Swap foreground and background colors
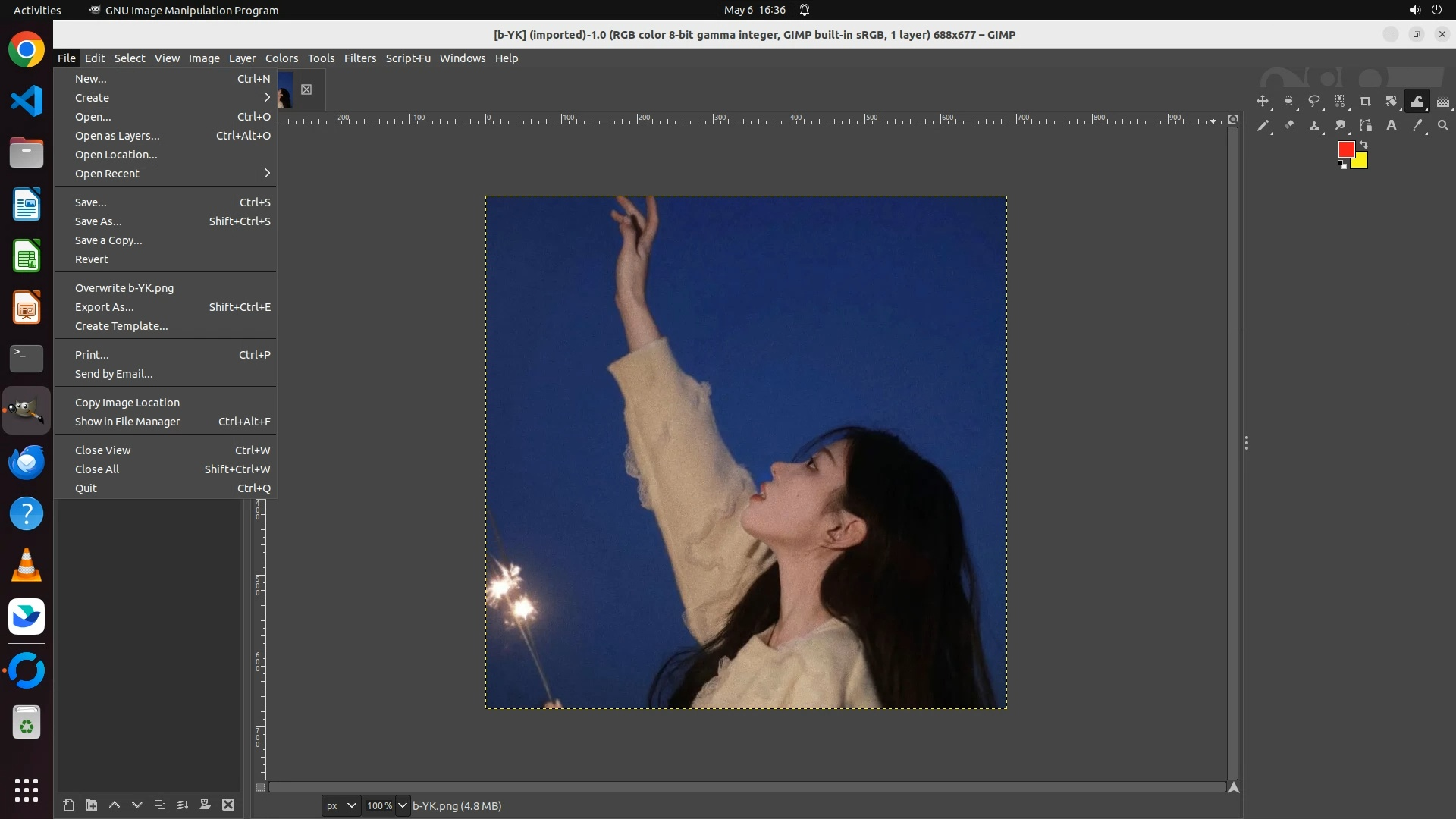1456x819 pixels. click(x=1363, y=144)
